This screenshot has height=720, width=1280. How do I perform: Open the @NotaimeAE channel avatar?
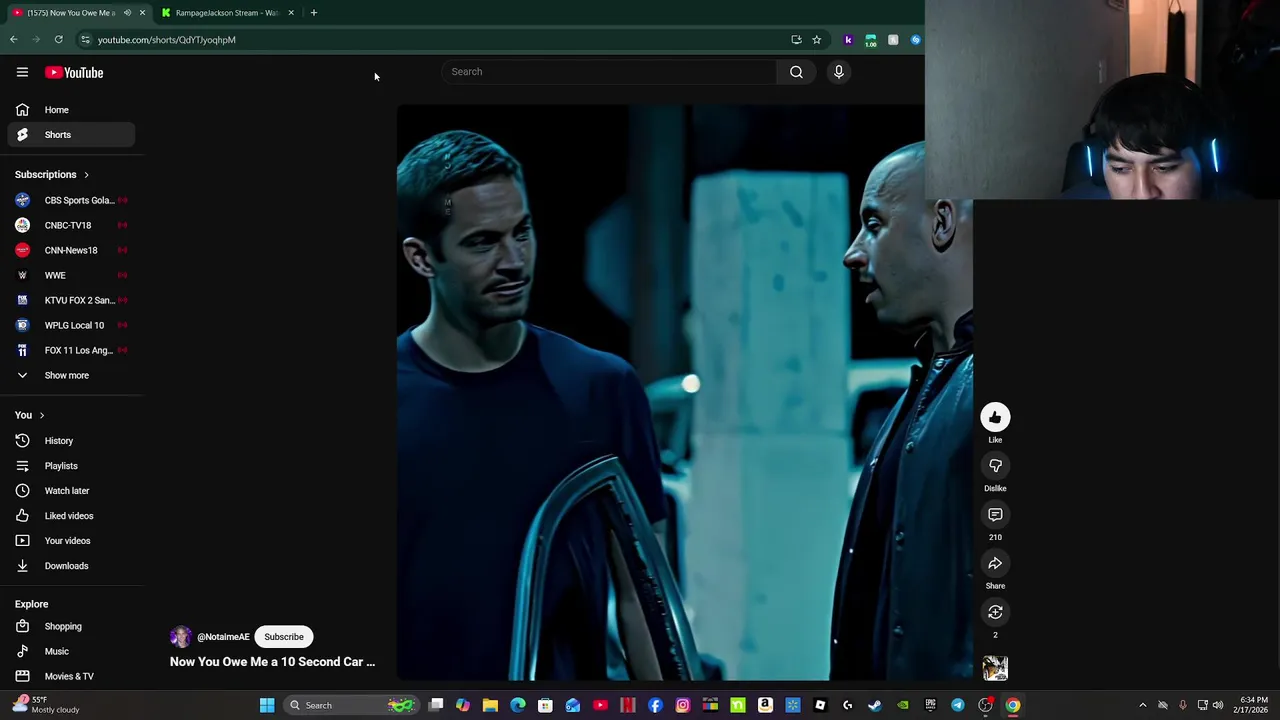(x=180, y=637)
